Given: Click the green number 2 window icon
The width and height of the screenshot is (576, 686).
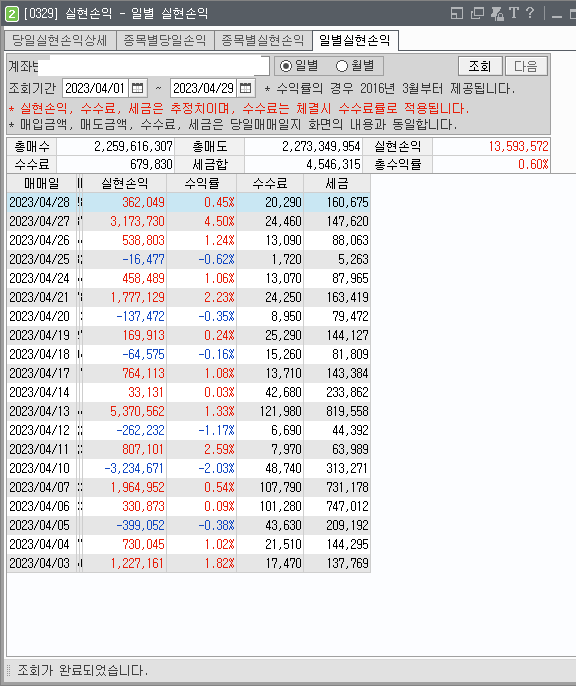Looking at the screenshot, I should 12,14.
